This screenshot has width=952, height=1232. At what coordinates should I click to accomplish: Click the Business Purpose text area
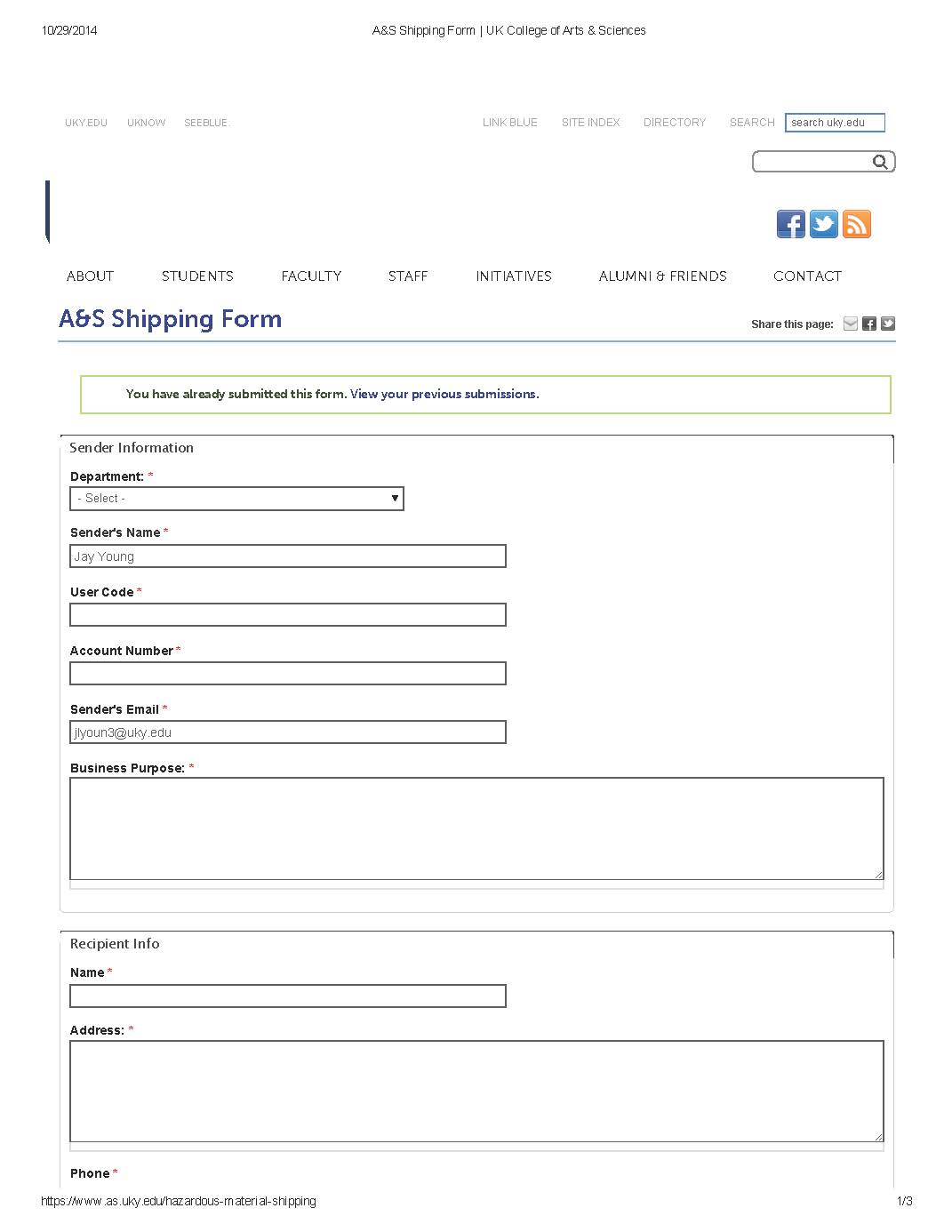476,828
